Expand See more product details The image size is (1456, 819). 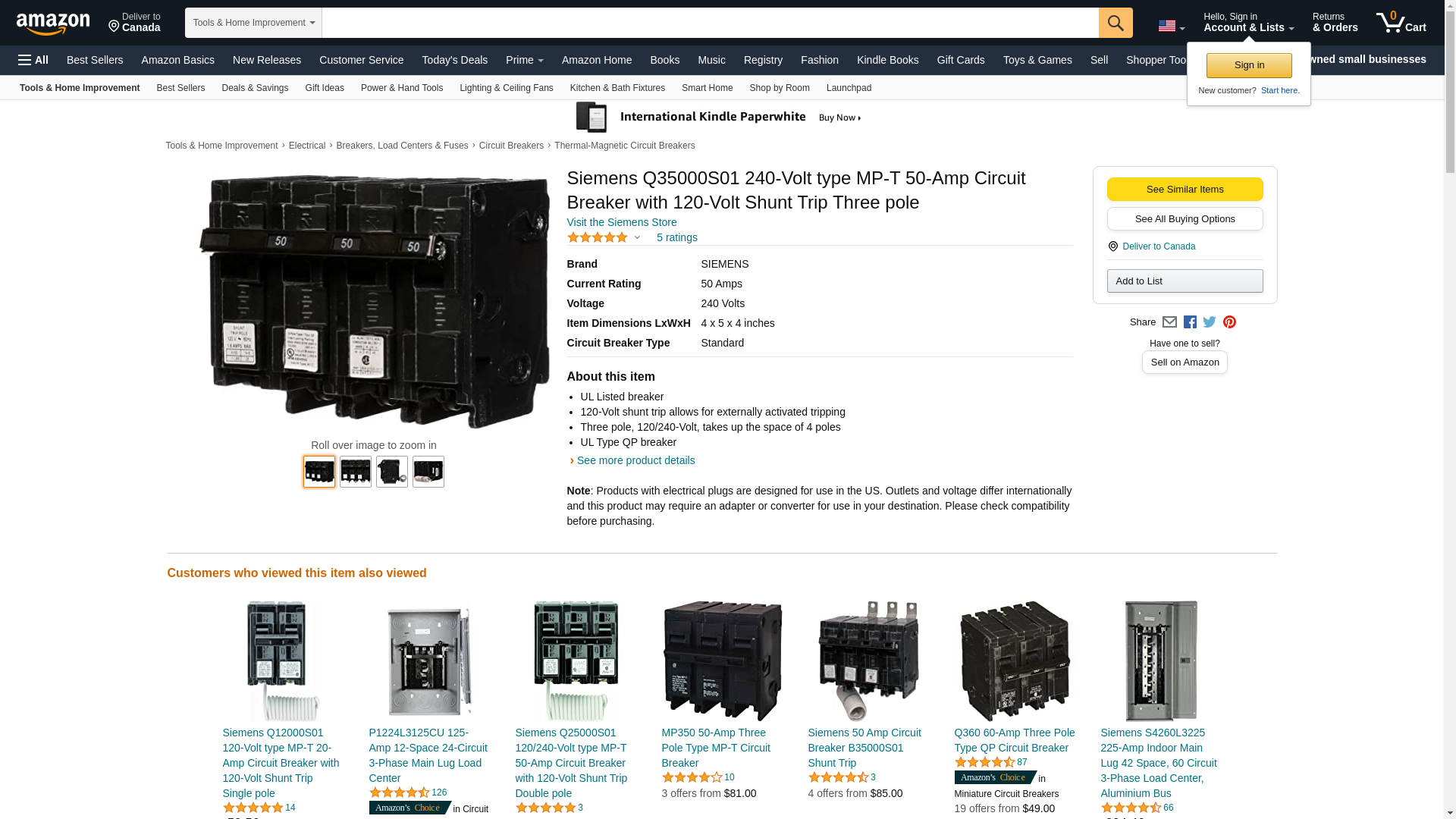point(635,460)
